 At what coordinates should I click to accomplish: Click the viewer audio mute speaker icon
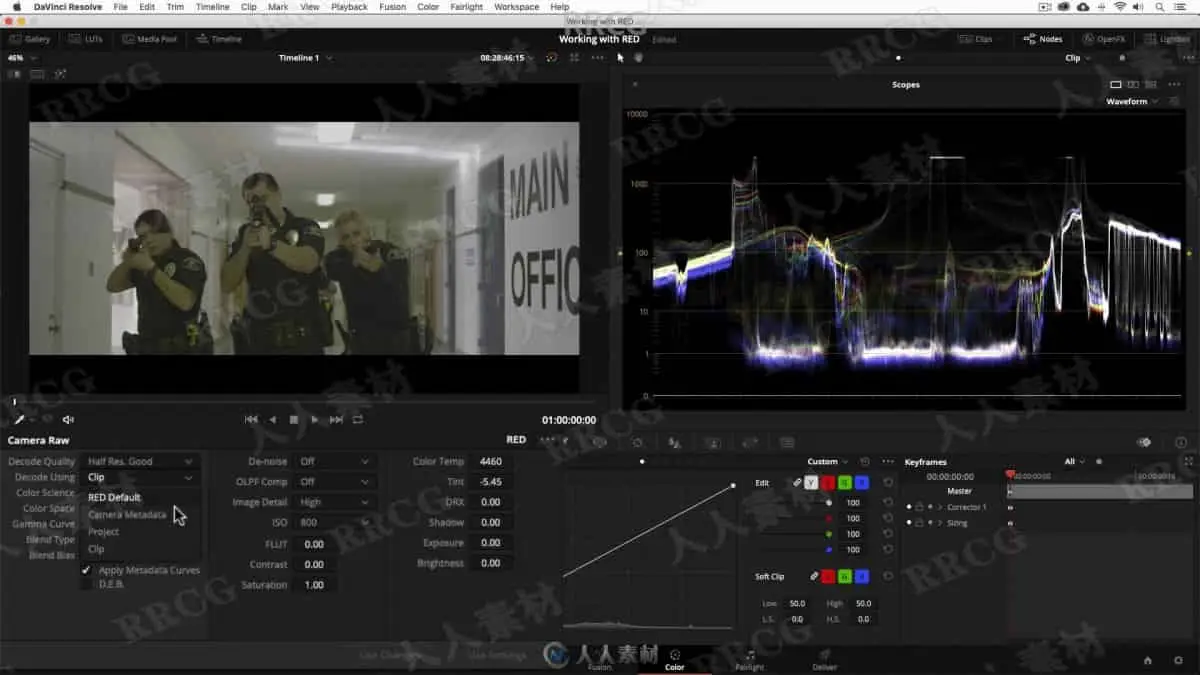coord(68,420)
